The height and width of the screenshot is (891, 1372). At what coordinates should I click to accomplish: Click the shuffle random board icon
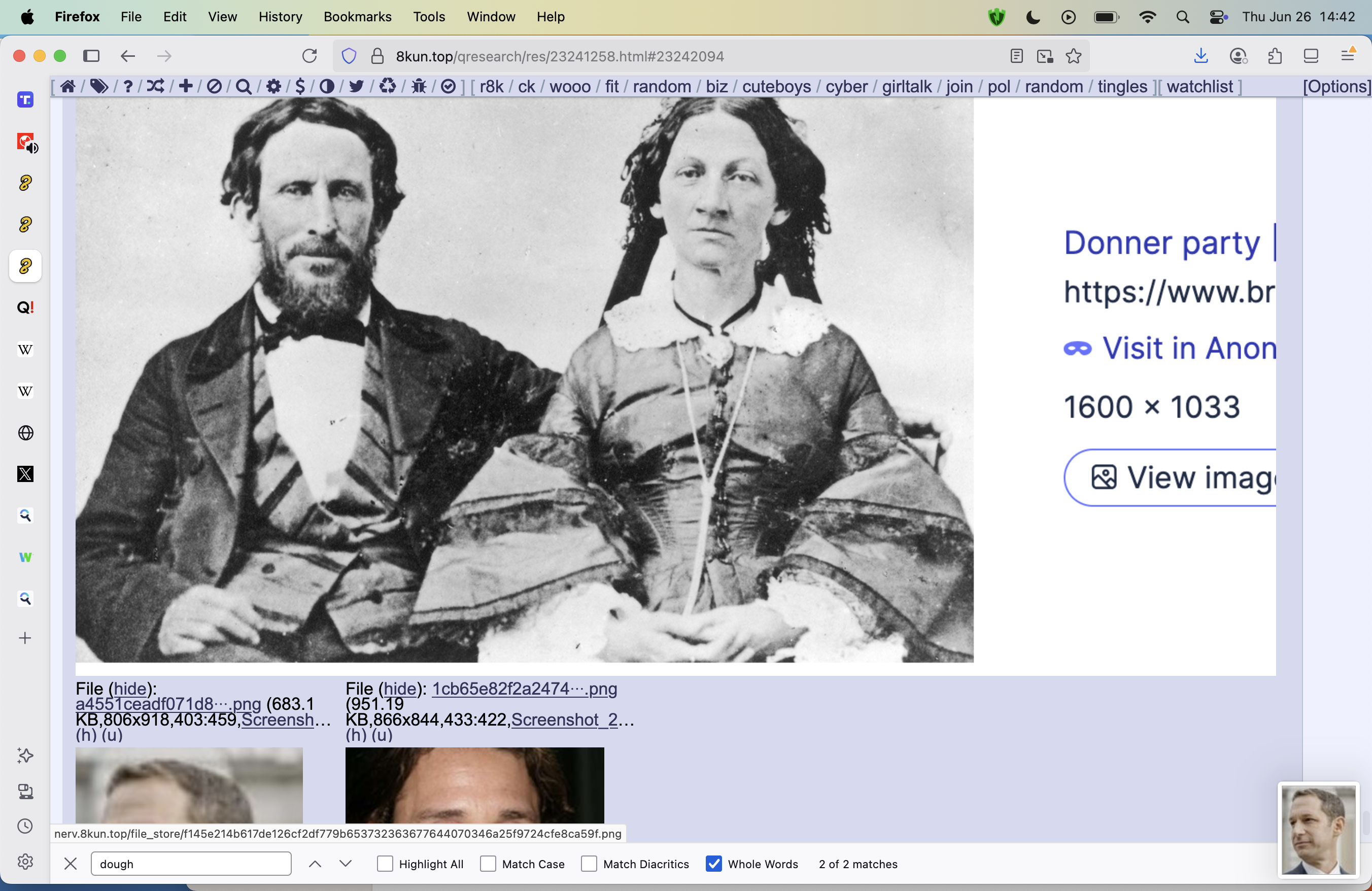pos(156,86)
